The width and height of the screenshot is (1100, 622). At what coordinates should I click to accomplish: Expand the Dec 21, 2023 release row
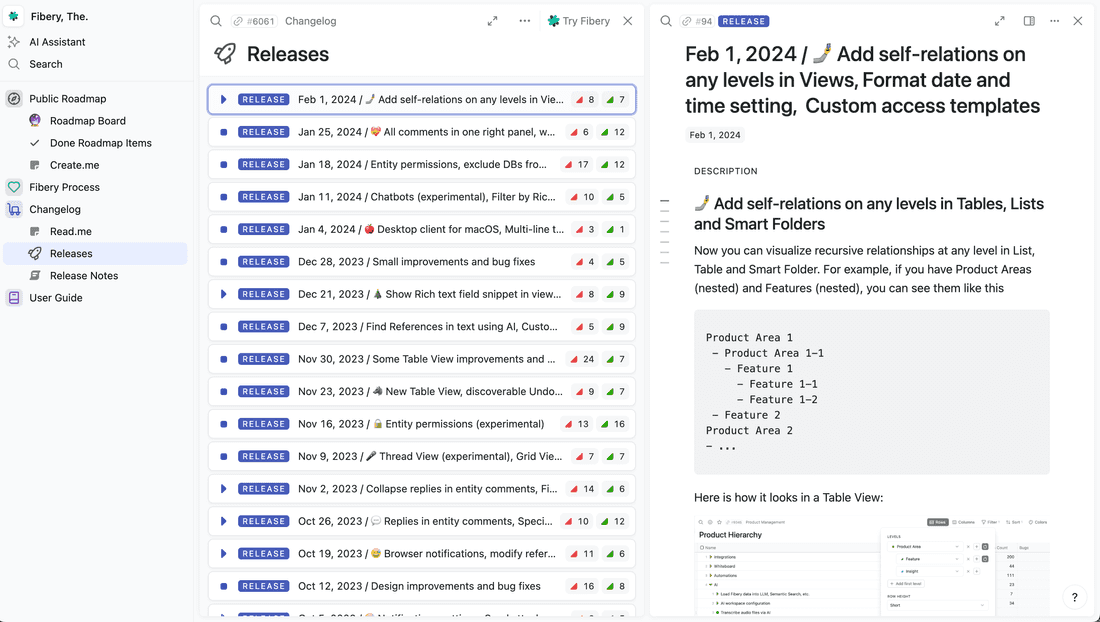pos(223,294)
